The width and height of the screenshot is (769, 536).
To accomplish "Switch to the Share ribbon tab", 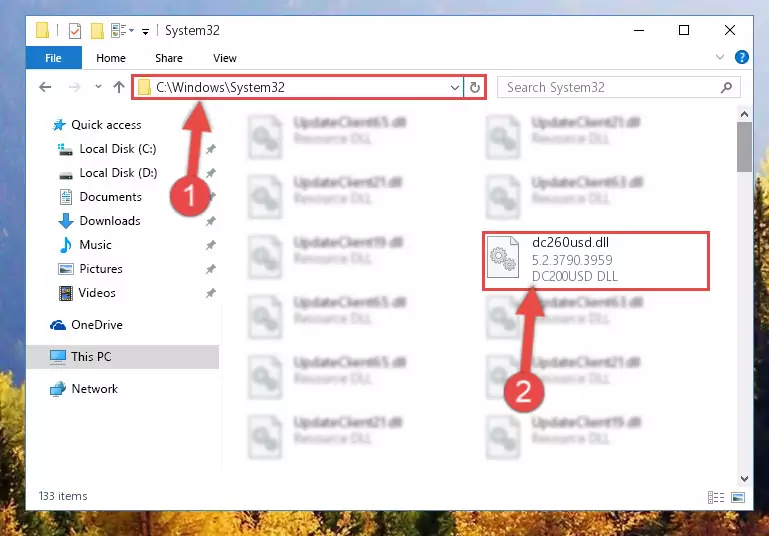I will [x=169, y=58].
